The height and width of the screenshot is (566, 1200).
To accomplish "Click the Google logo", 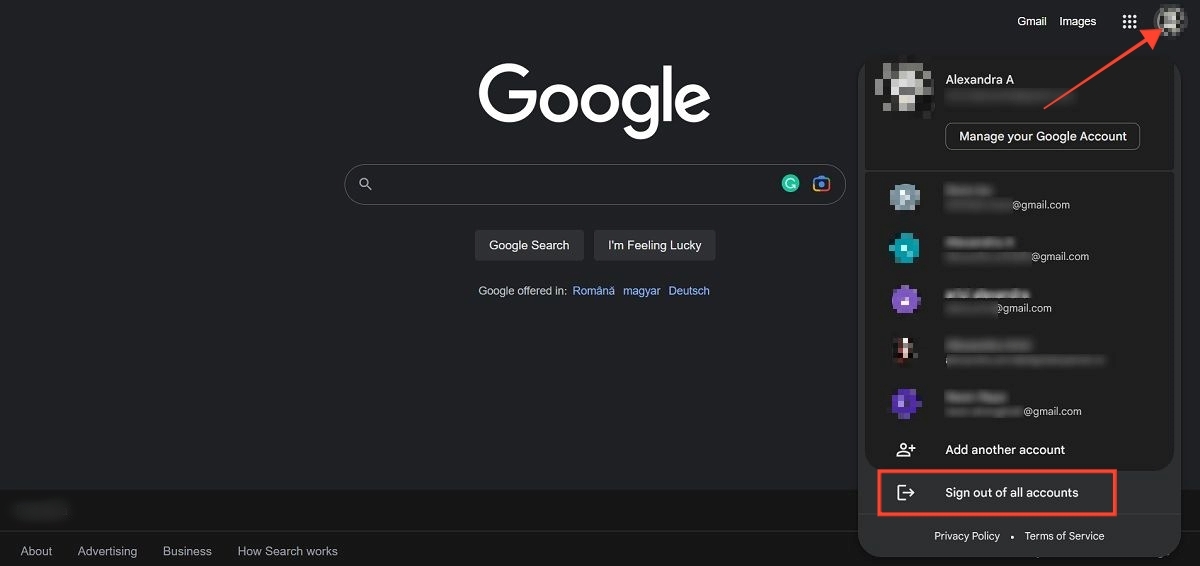I will (x=595, y=100).
